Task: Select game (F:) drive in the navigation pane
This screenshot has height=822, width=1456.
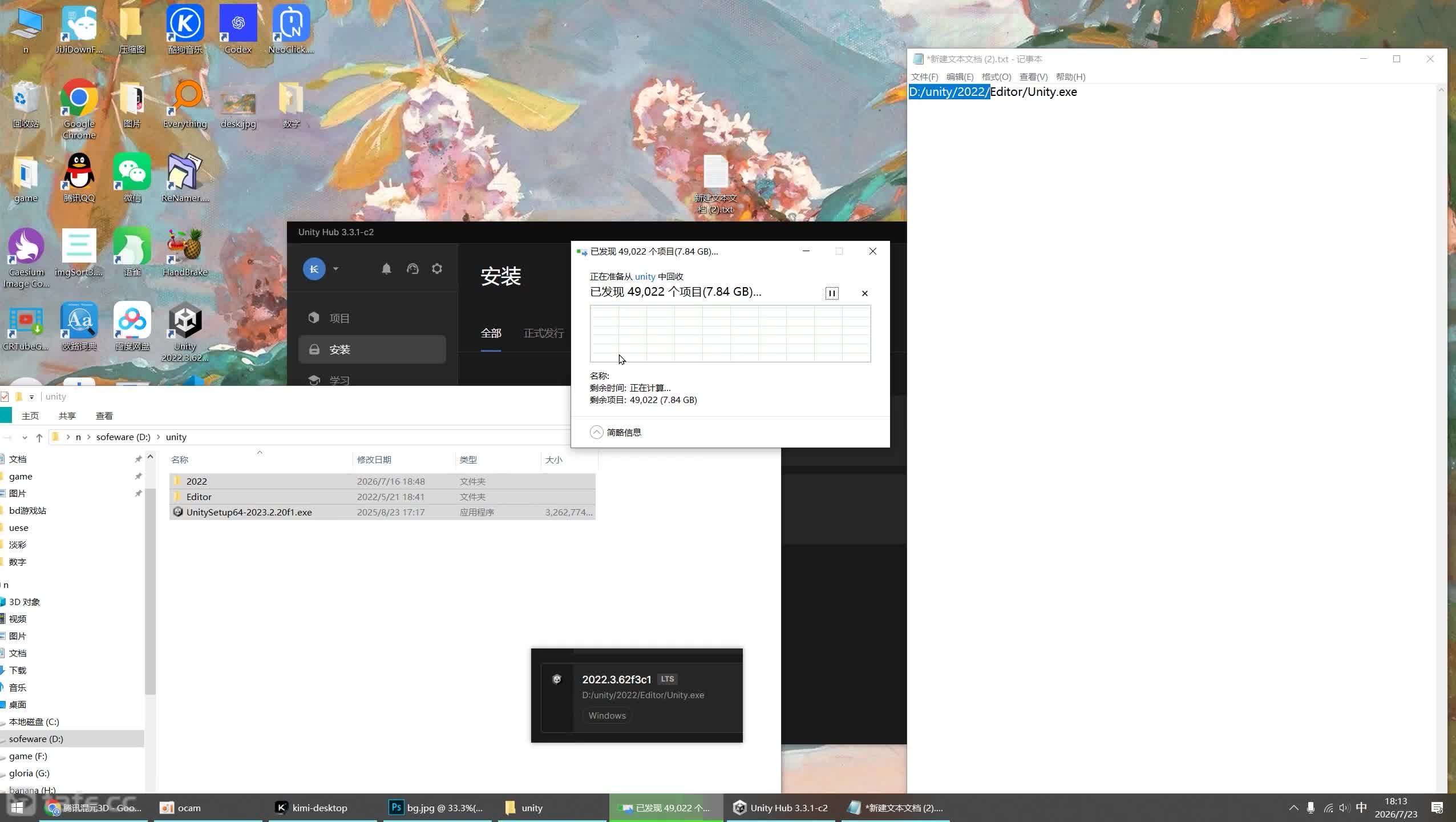Action: pos(28,756)
